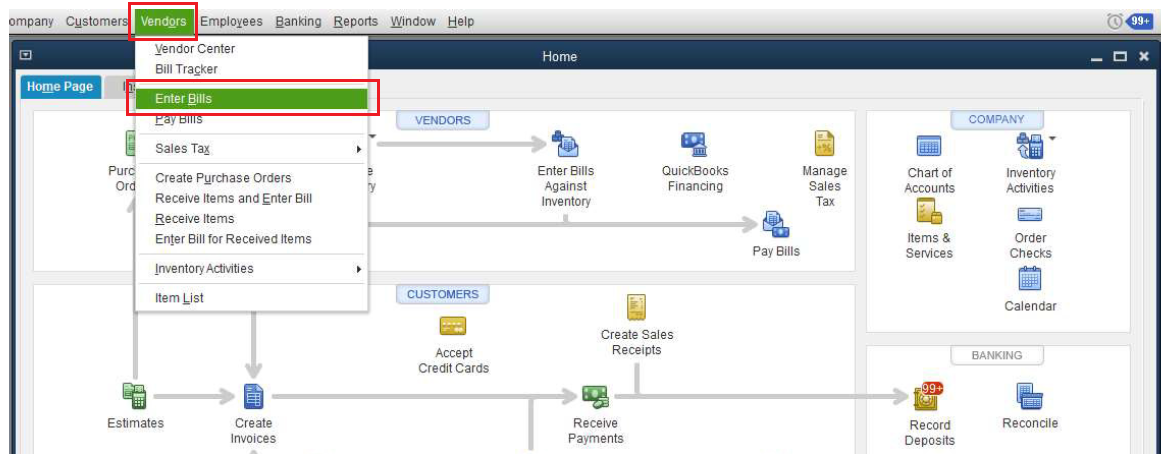This screenshot has height=454, width=1162.
Task: Click the BANKING section header button
Action: (x=997, y=355)
